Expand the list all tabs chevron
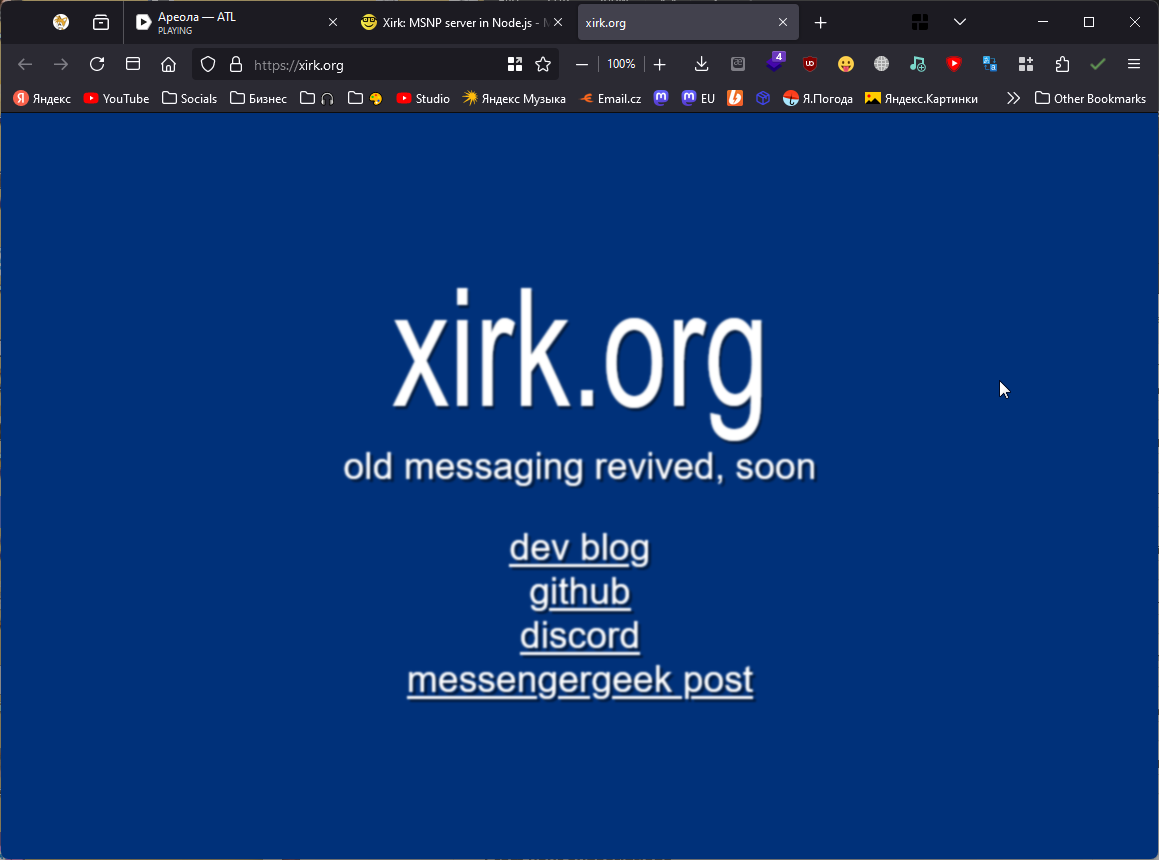 pos(959,22)
